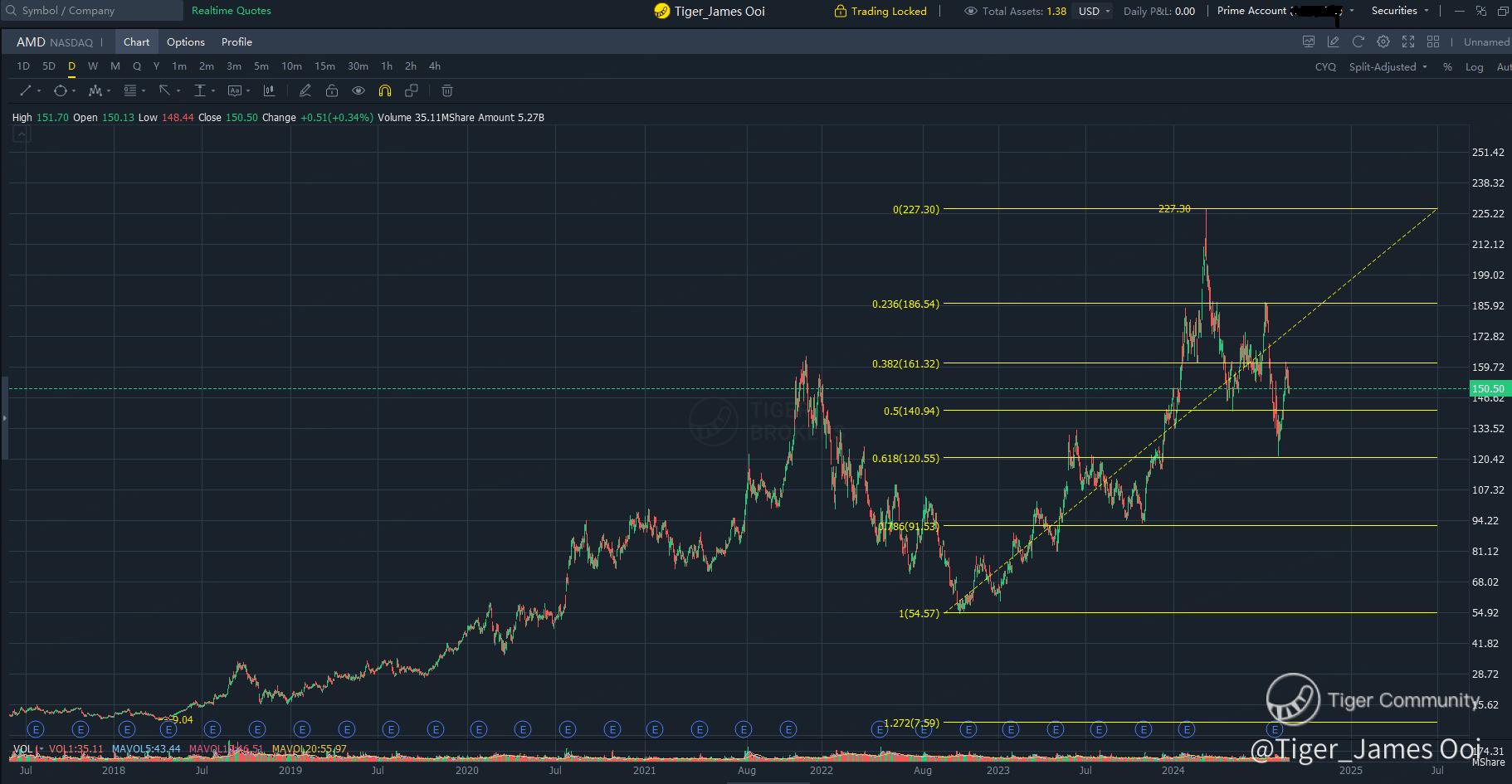Open chart settings gear icon
Viewport: 1512px width, 784px height.
[1383, 41]
